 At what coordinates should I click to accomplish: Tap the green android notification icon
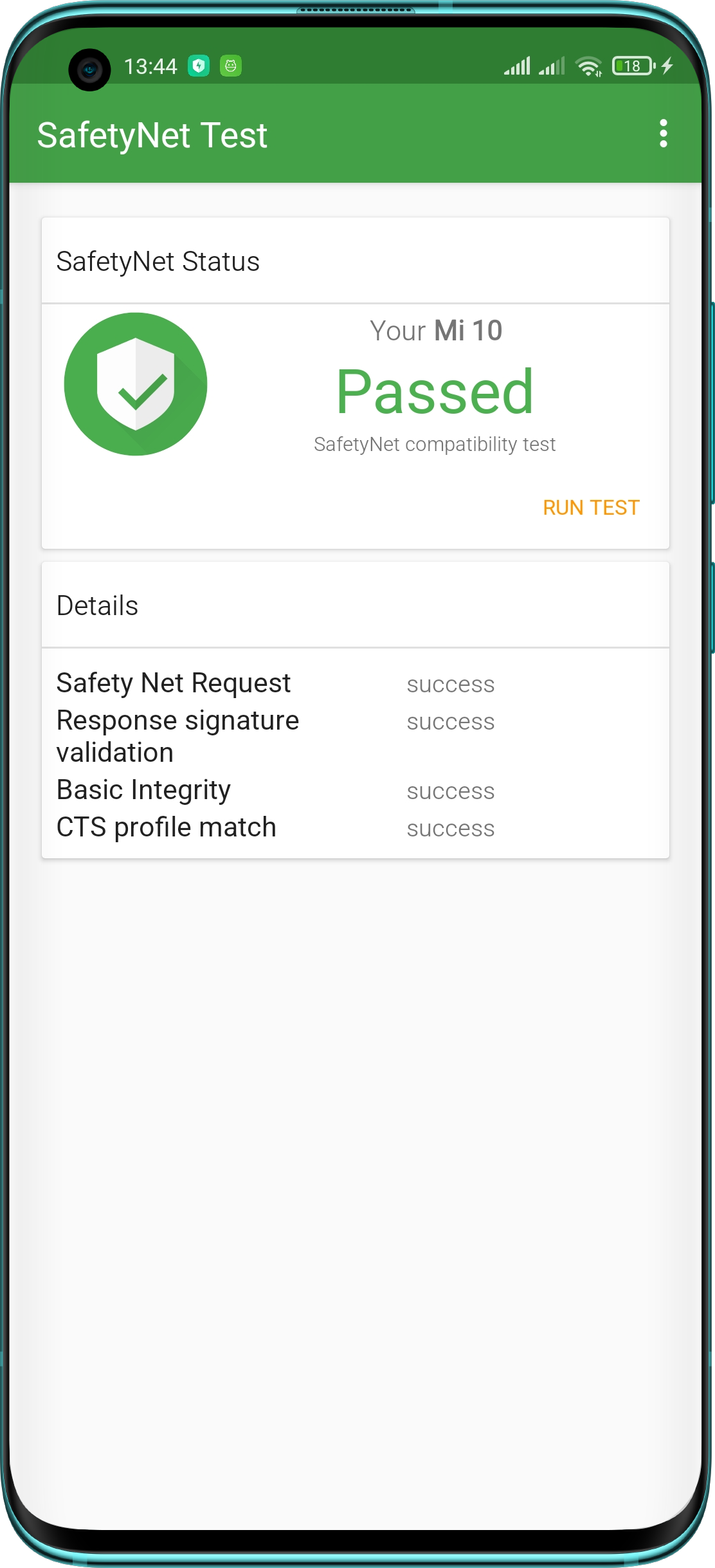point(231,66)
